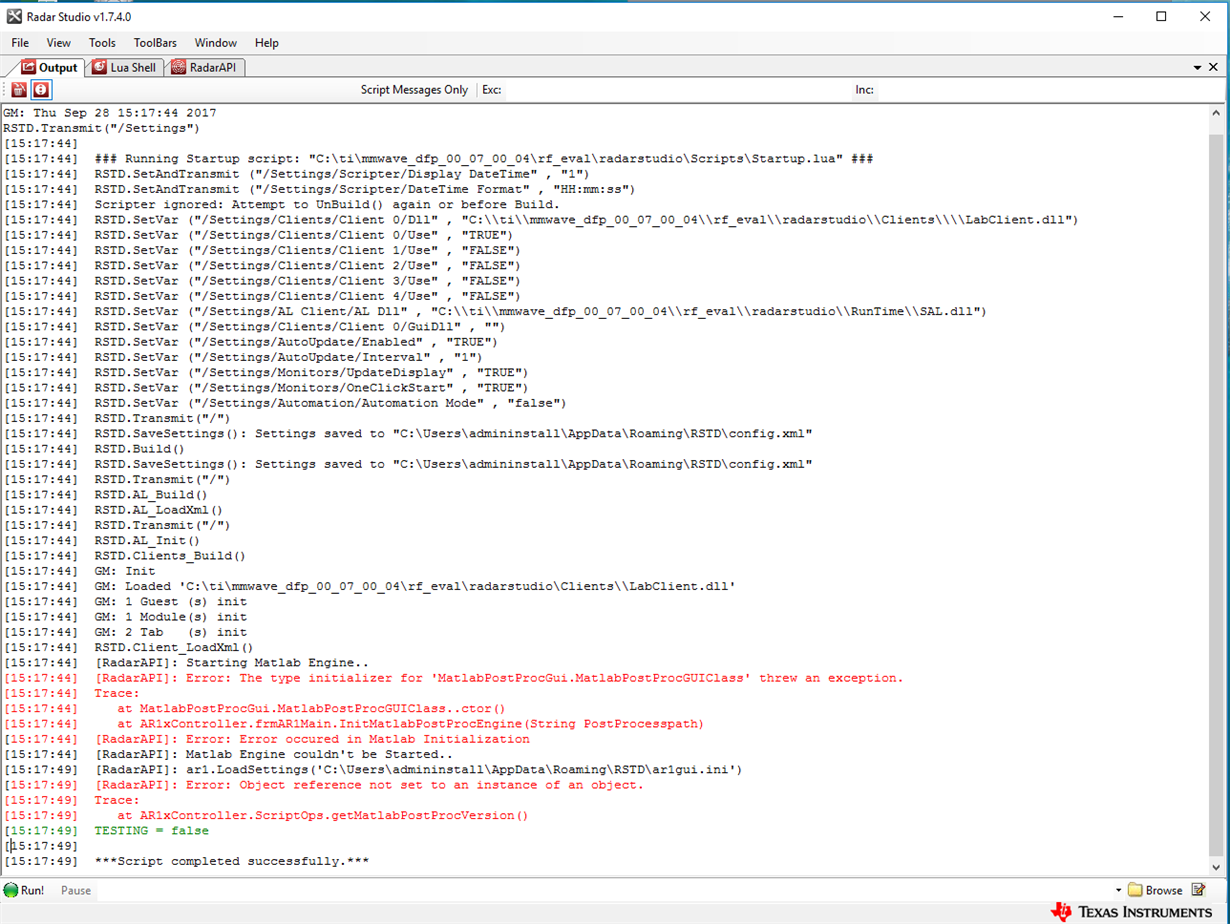Click the Browse folder icon
This screenshot has height=924, width=1230.
[x=1135, y=890]
